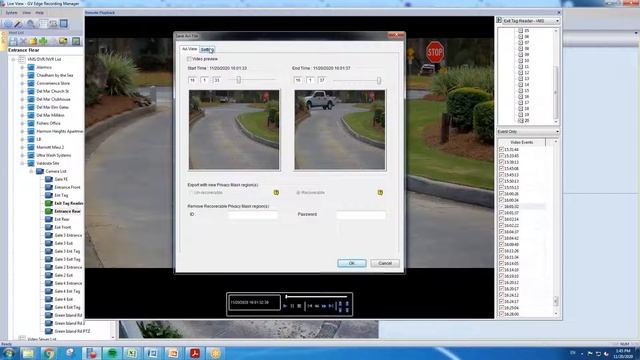Viewport: 640px width, 360px height.
Task: Click the Pause button in the playback bar
Action: coord(292,306)
